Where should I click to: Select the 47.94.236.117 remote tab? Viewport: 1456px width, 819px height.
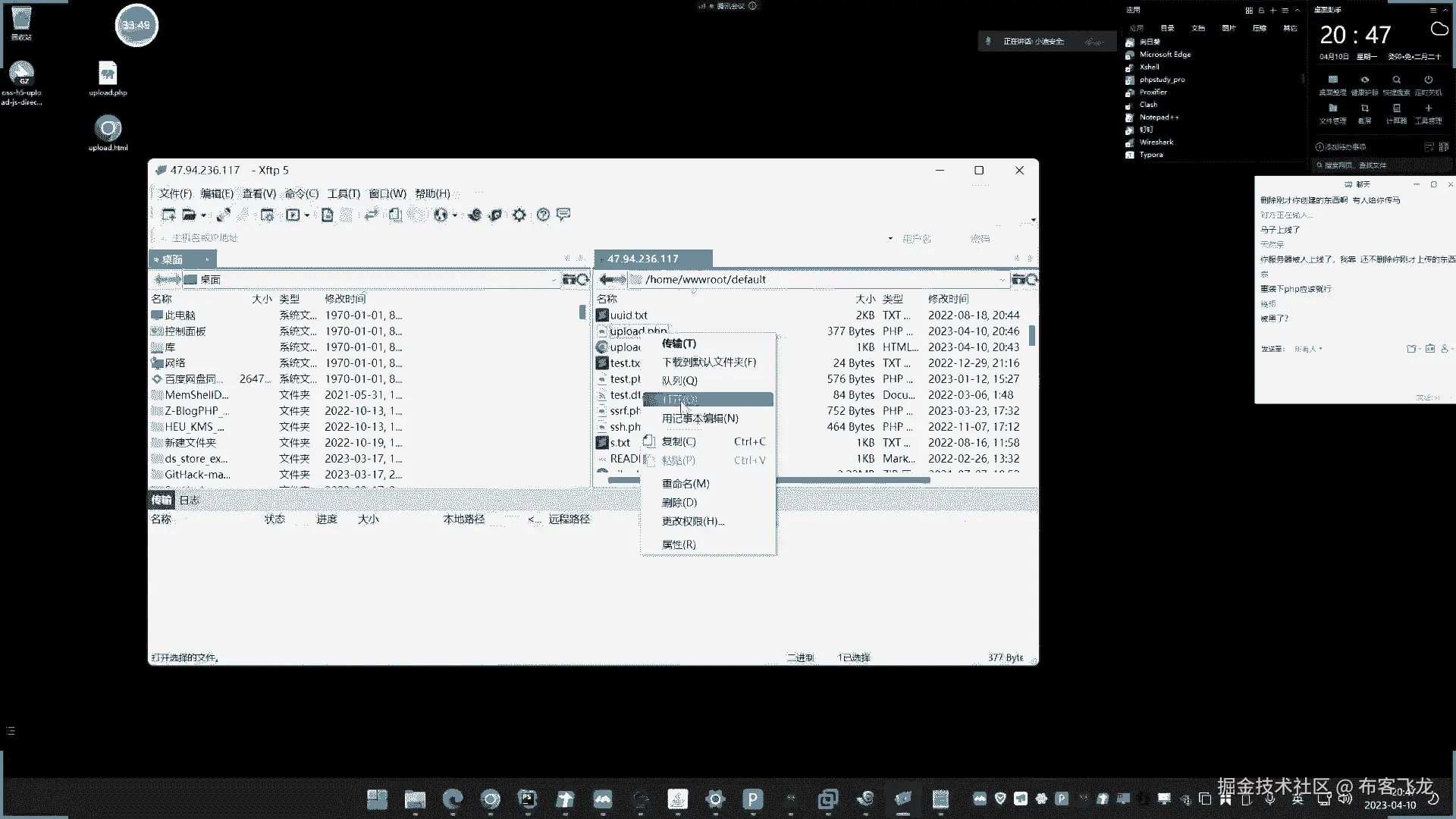click(643, 259)
